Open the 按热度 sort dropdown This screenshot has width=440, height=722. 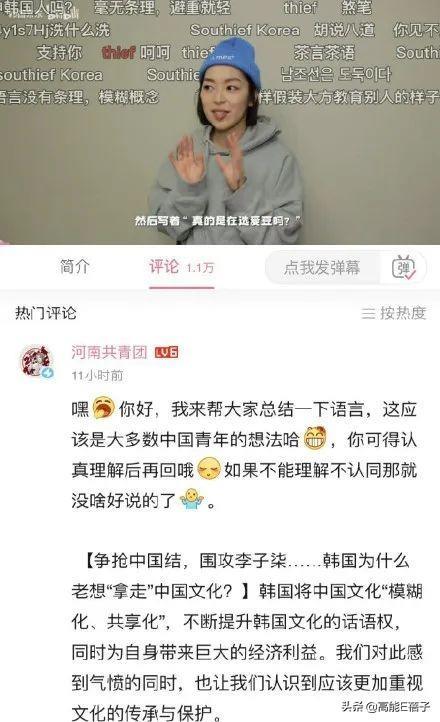[x=394, y=313]
